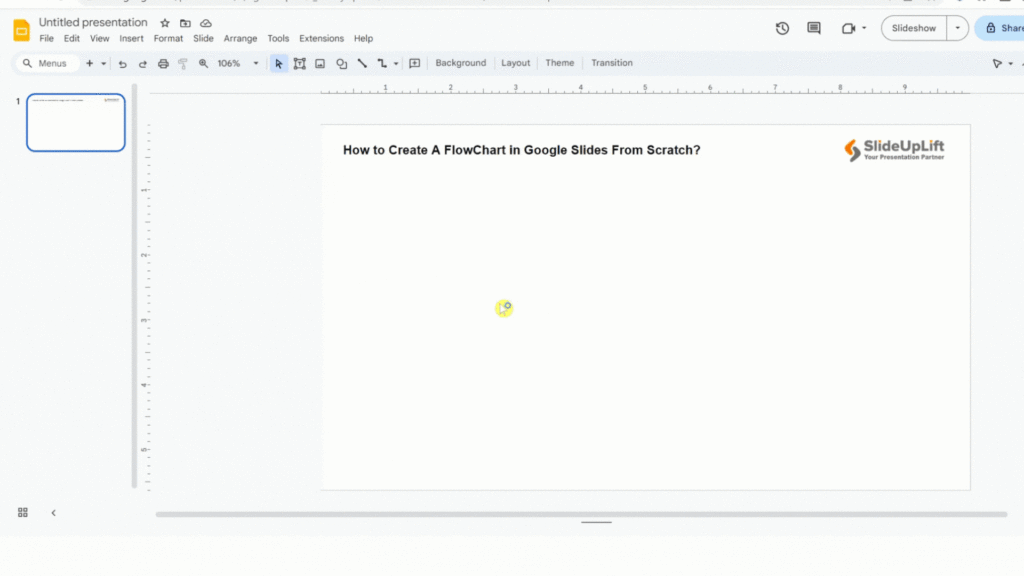Collapse the filmstrip with the chevron
1024x576 pixels.
point(53,512)
